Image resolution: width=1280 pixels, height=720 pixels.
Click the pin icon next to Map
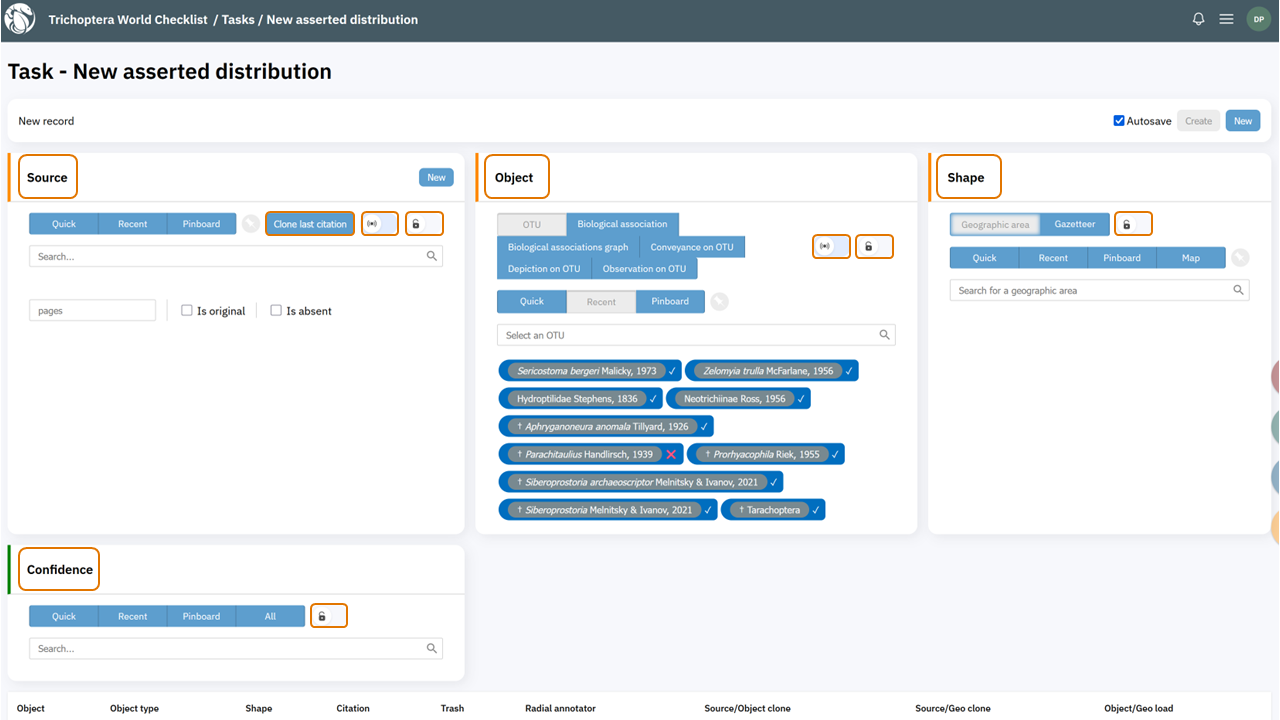click(1240, 258)
